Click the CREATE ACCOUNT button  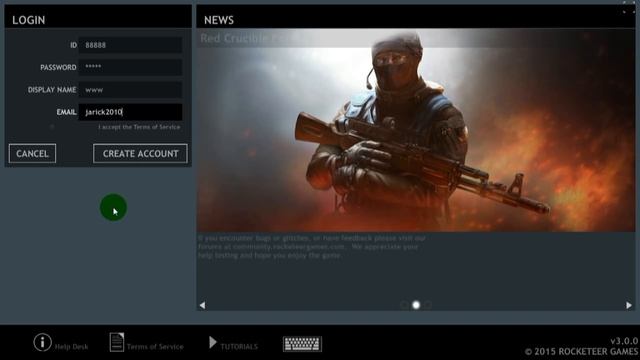[x=140, y=153]
